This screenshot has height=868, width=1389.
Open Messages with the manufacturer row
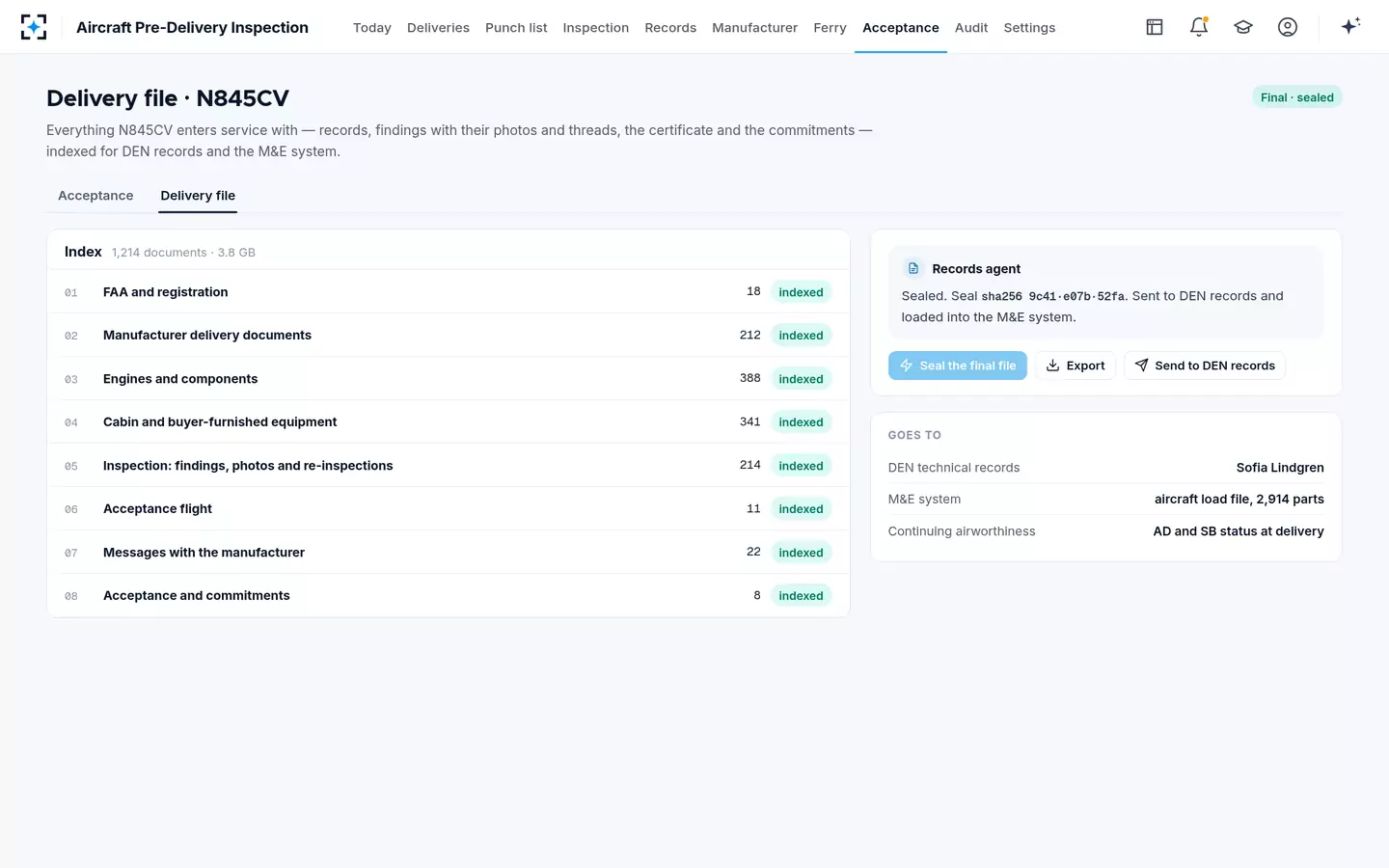[x=449, y=553]
